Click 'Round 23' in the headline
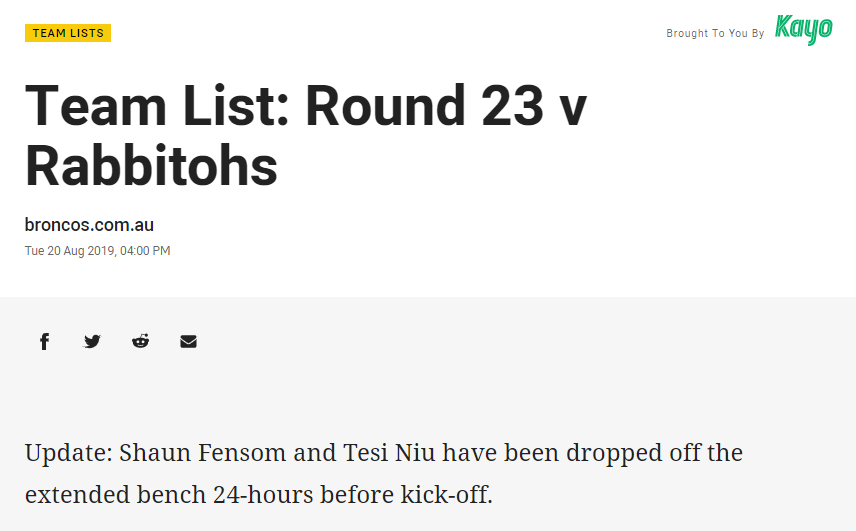Viewport: 856px width, 531px height. point(424,105)
